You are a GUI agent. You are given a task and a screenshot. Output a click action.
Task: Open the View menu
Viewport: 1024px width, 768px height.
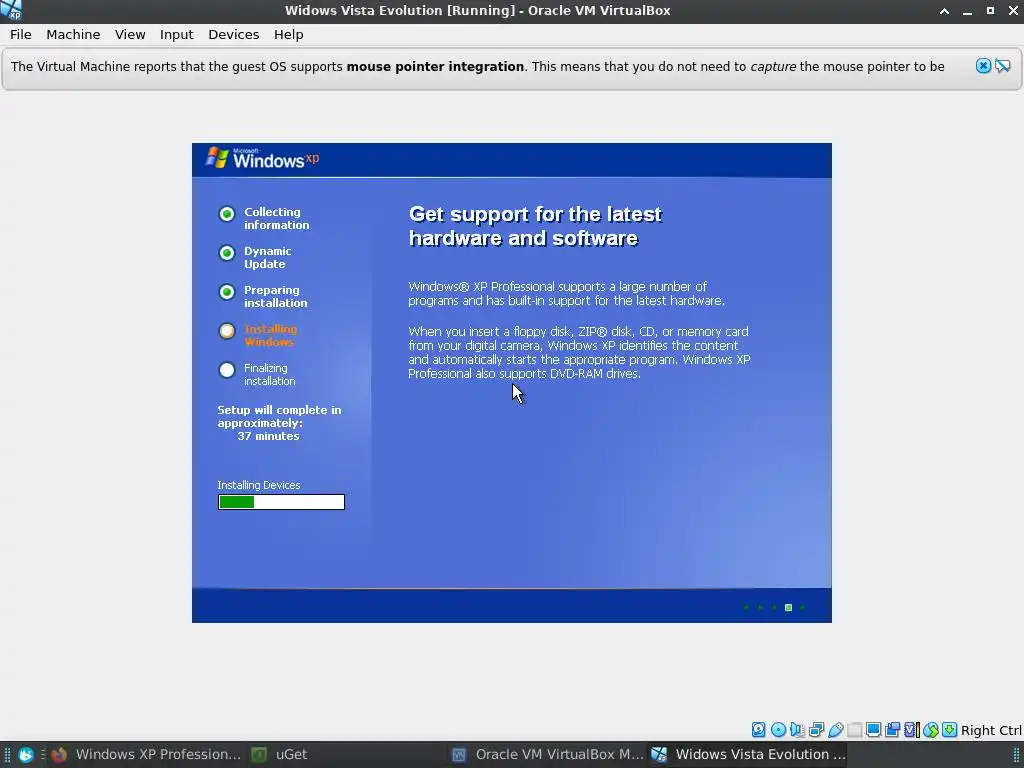pyautogui.click(x=130, y=35)
